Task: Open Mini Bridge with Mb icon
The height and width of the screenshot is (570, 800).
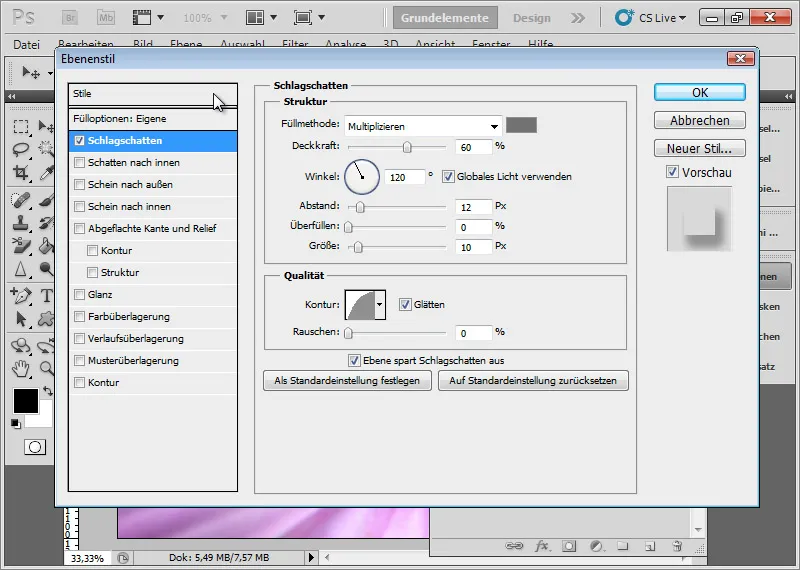Action: click(106, 18)
